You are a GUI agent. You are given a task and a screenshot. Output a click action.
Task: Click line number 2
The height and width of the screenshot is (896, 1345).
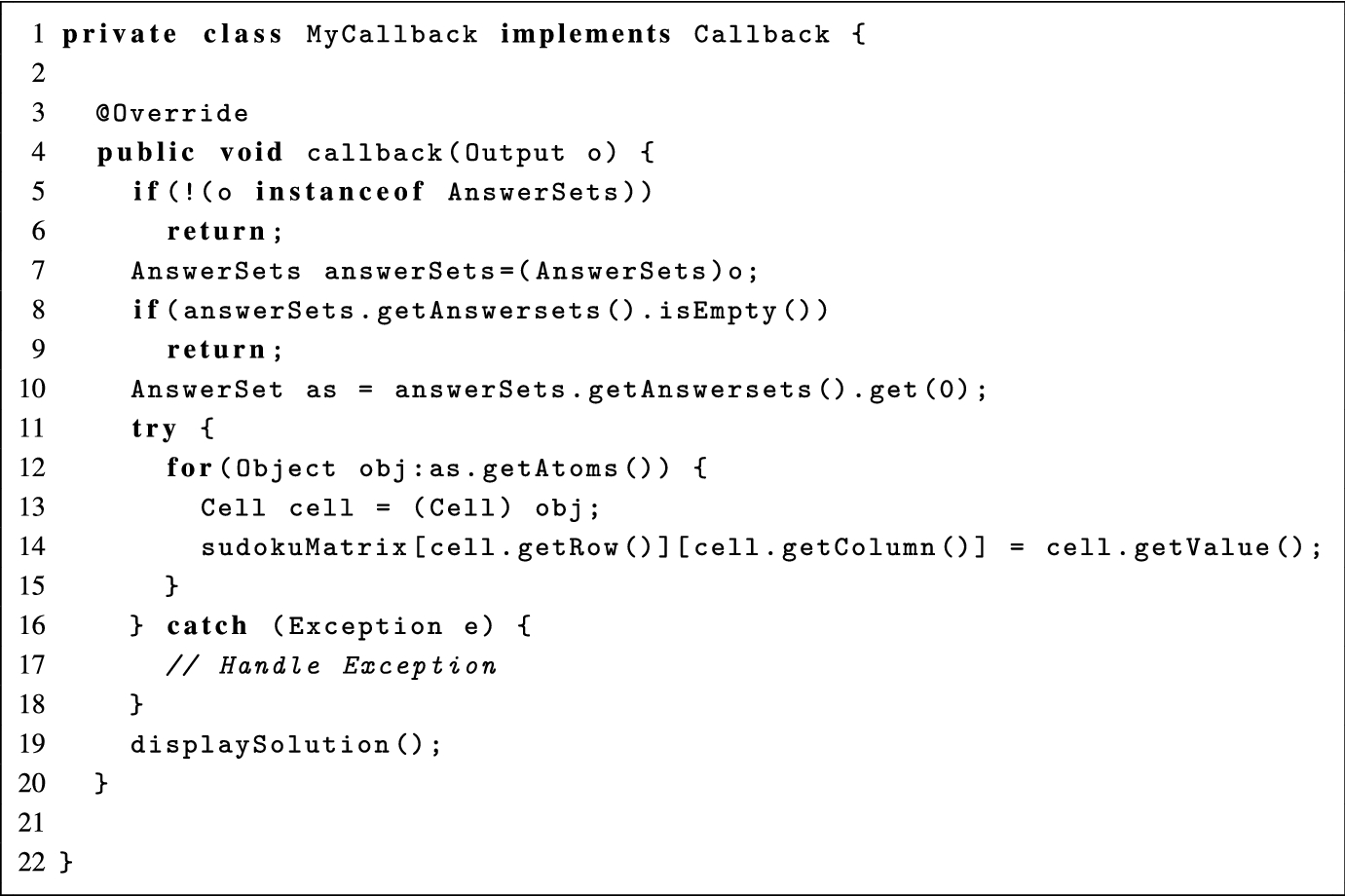(38, 74)
